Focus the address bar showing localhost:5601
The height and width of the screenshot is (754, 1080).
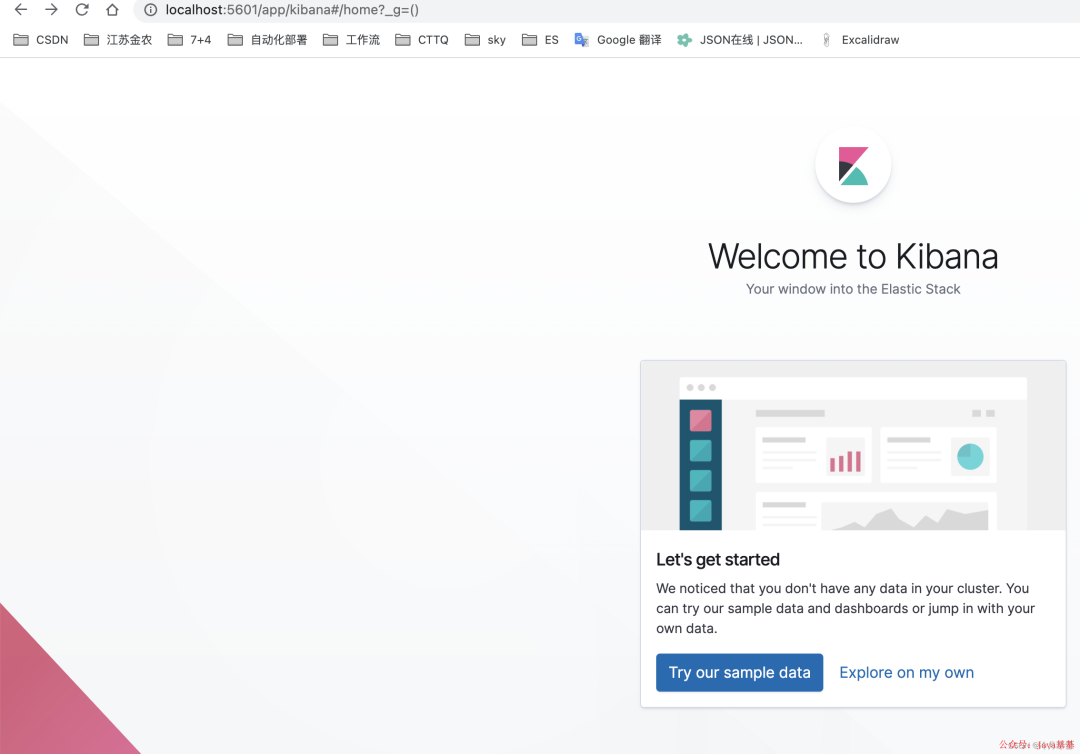(606, 10)
